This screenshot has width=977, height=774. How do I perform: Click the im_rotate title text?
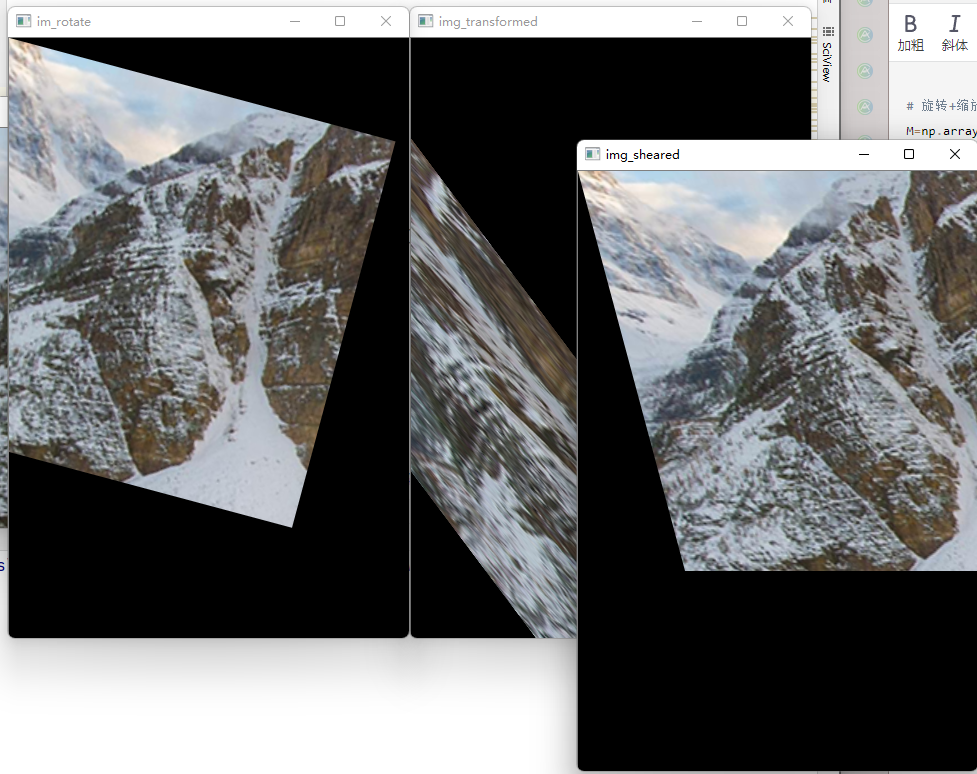(x=64, y=22)
